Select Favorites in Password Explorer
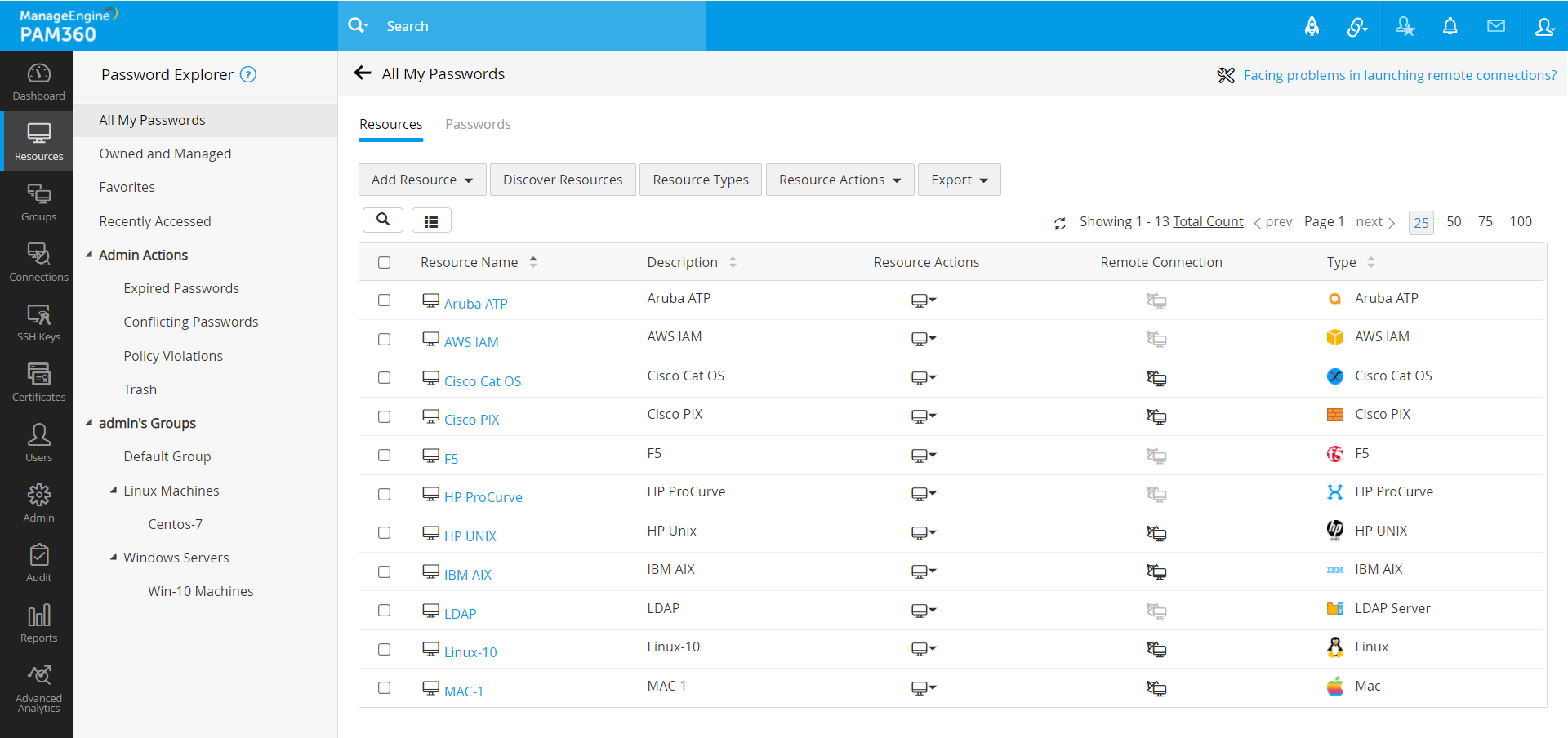1568x738 pixels. (127, 187)
